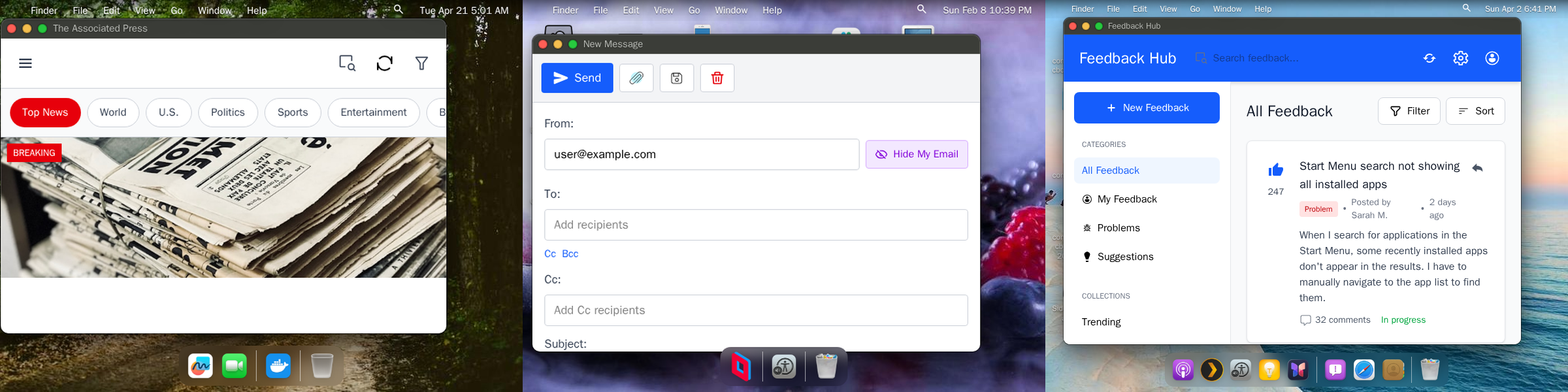Image resolution: width=1568 pixels, height=392 pixels.
Task: Delete the message with trash icon
Action: [717, 78]
